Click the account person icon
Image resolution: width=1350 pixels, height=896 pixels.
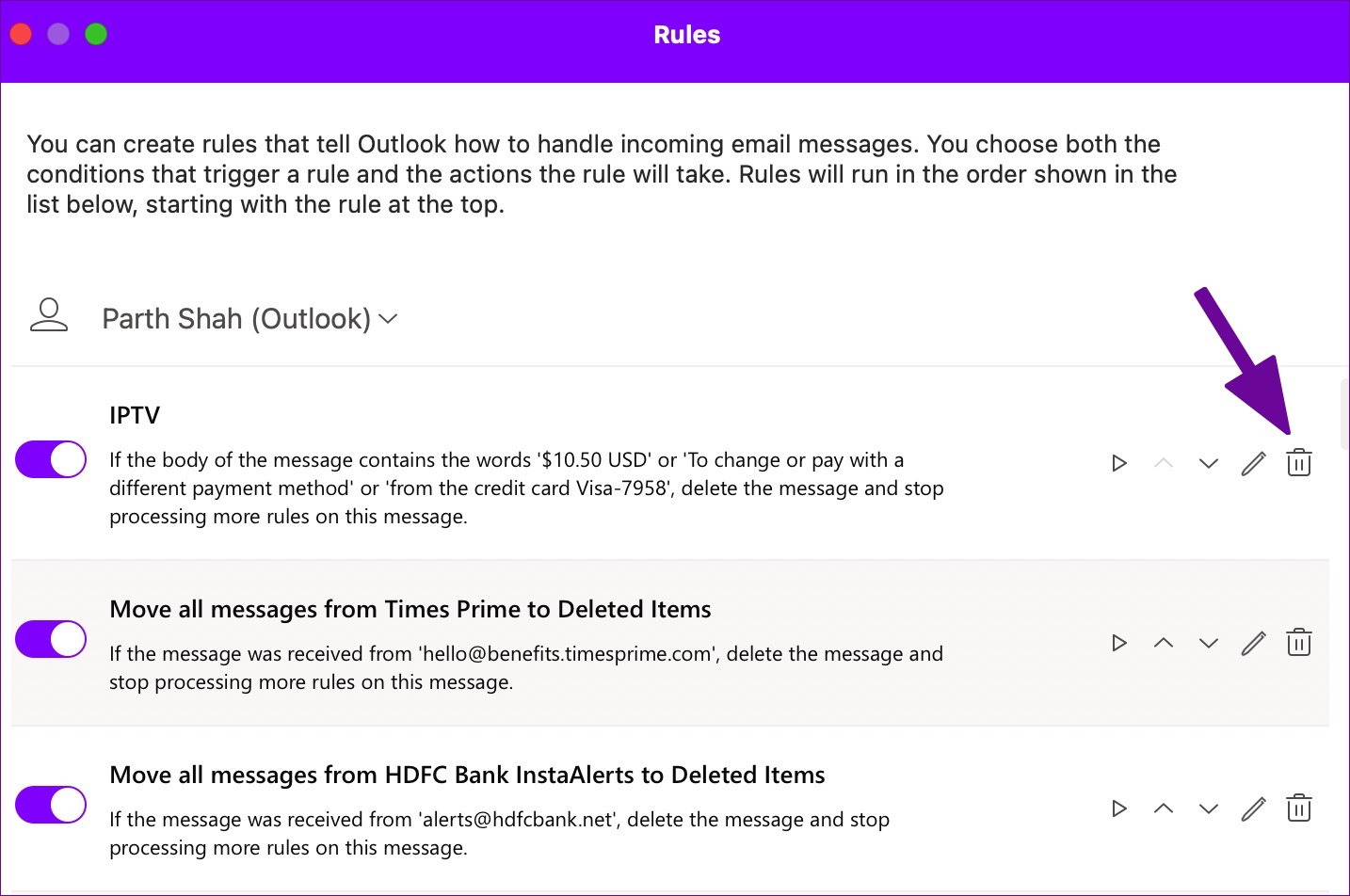point(49,315)
